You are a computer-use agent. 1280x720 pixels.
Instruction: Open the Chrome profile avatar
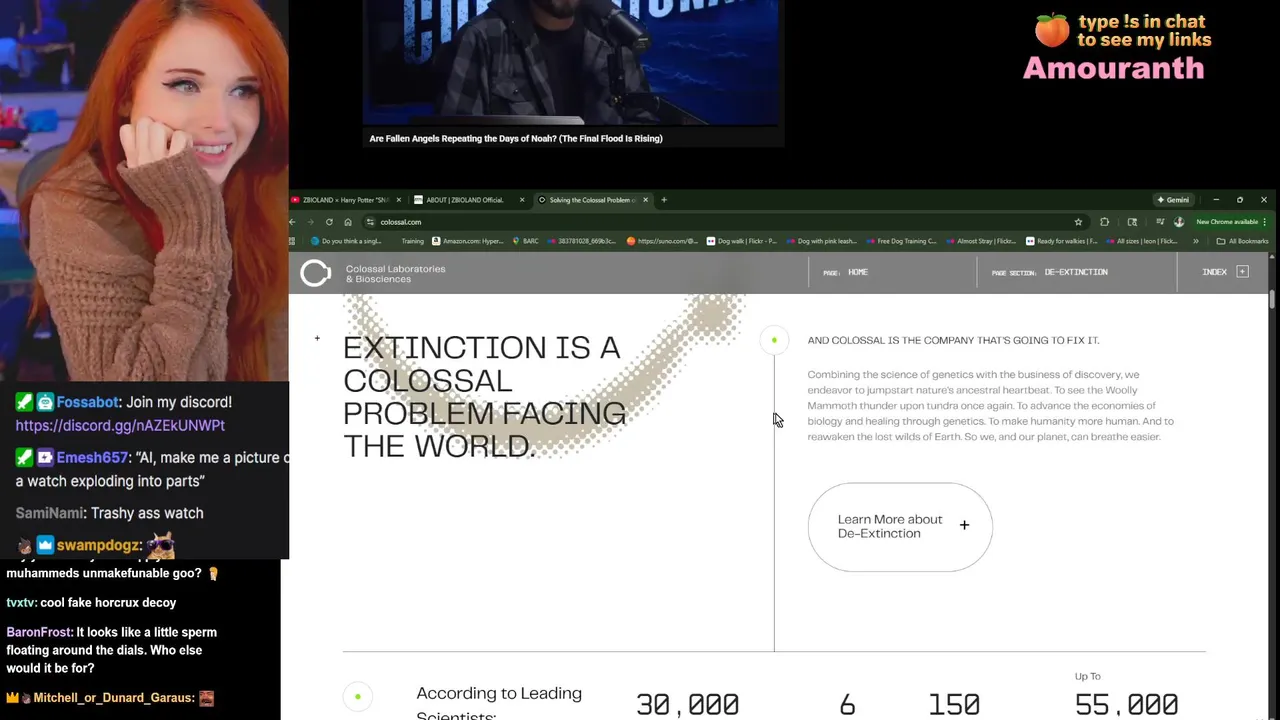click(x=1179, y=222)
